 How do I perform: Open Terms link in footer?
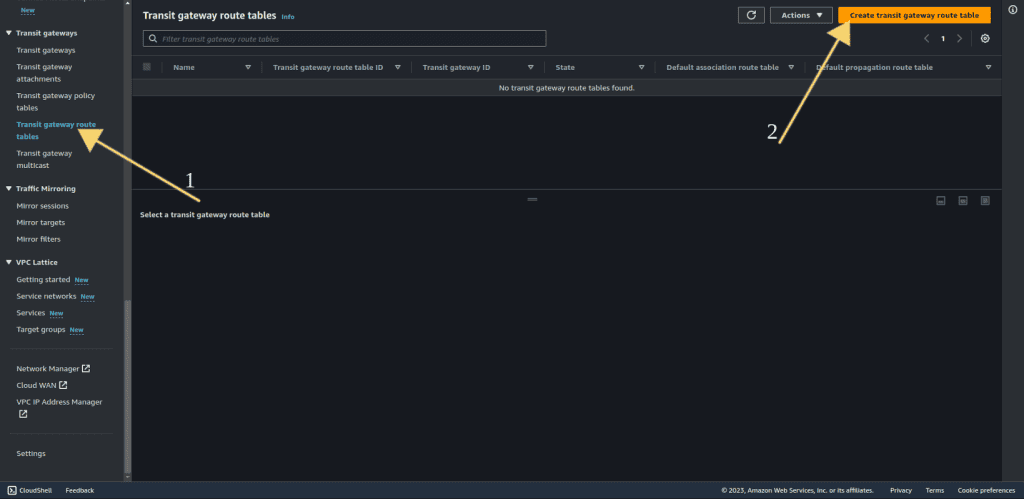(935, 491)
